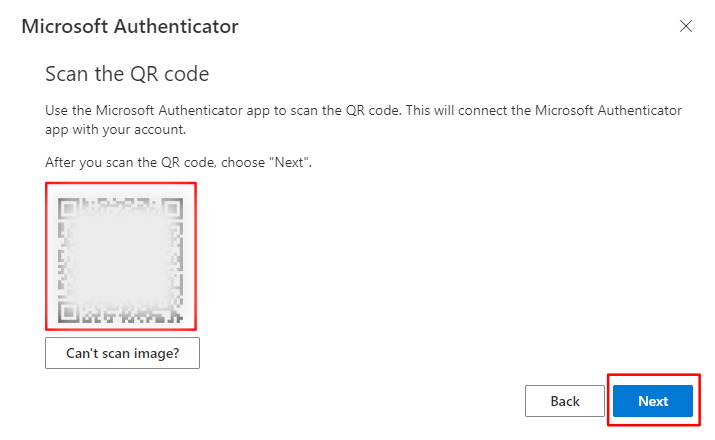Close the Microsoft Authenticator dialog

click(685, 27)
